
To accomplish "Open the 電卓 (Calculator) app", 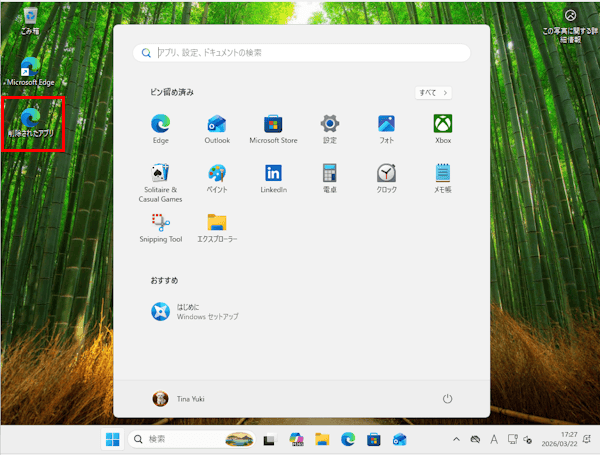I will coord(330,178).
